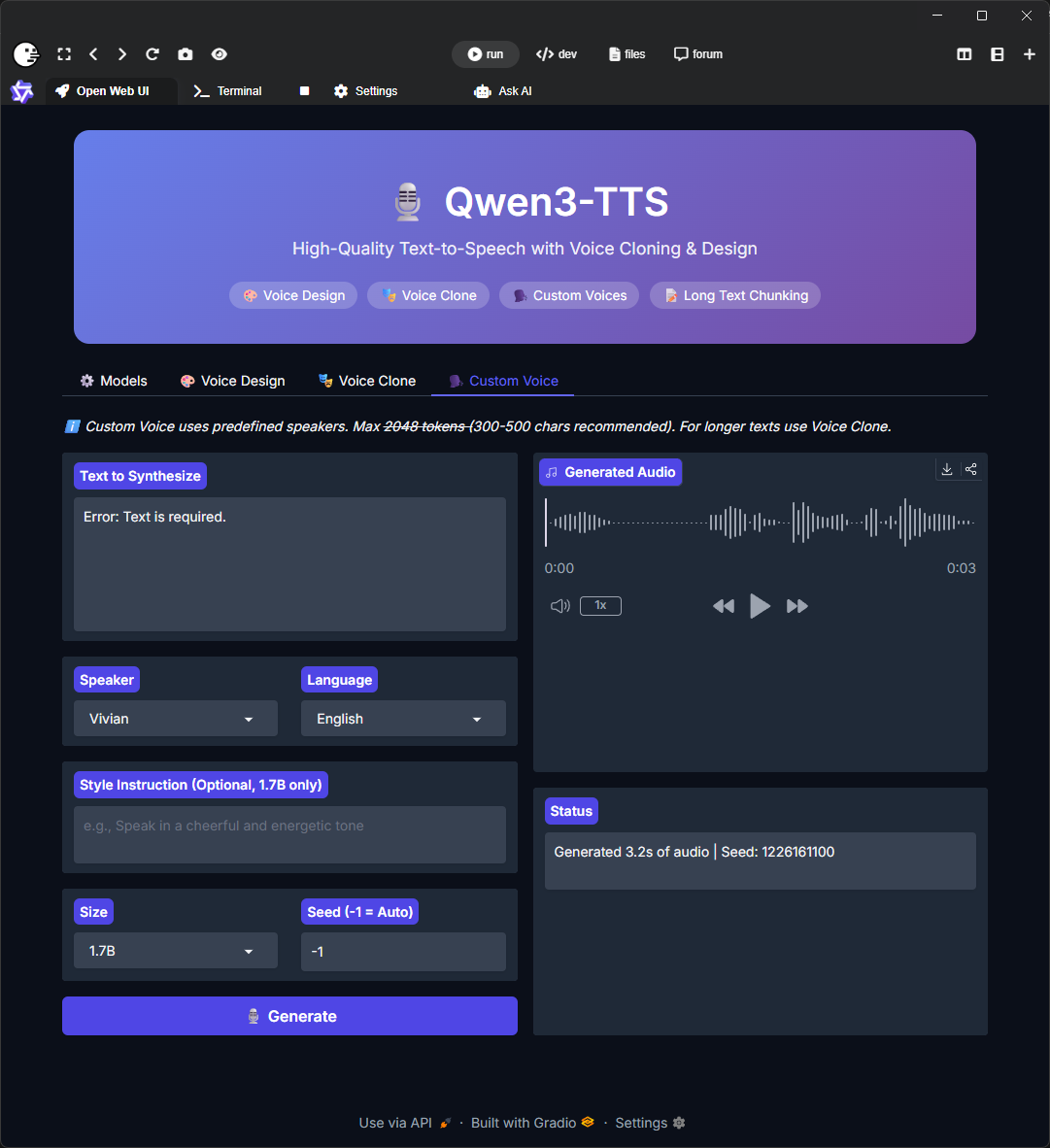Switch to the Voice Clone tab
The height and width of the screenshot is (1148, 1050).
click(x=367, y=381)
